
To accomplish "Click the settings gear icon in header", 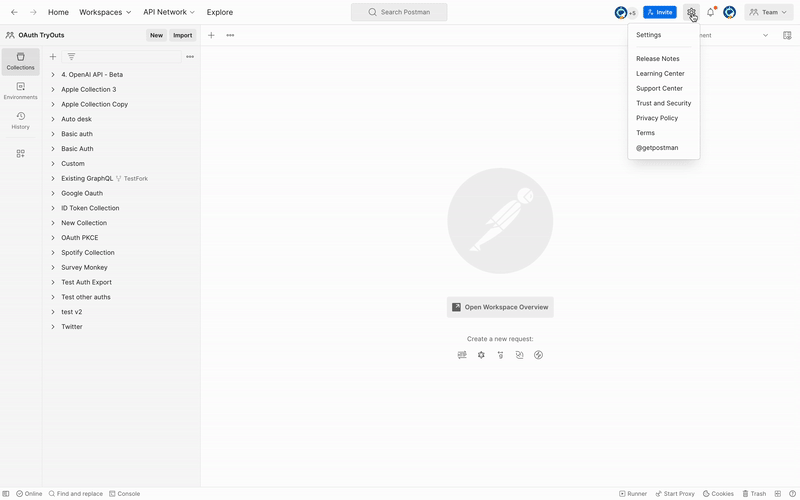I will point(691,12).
